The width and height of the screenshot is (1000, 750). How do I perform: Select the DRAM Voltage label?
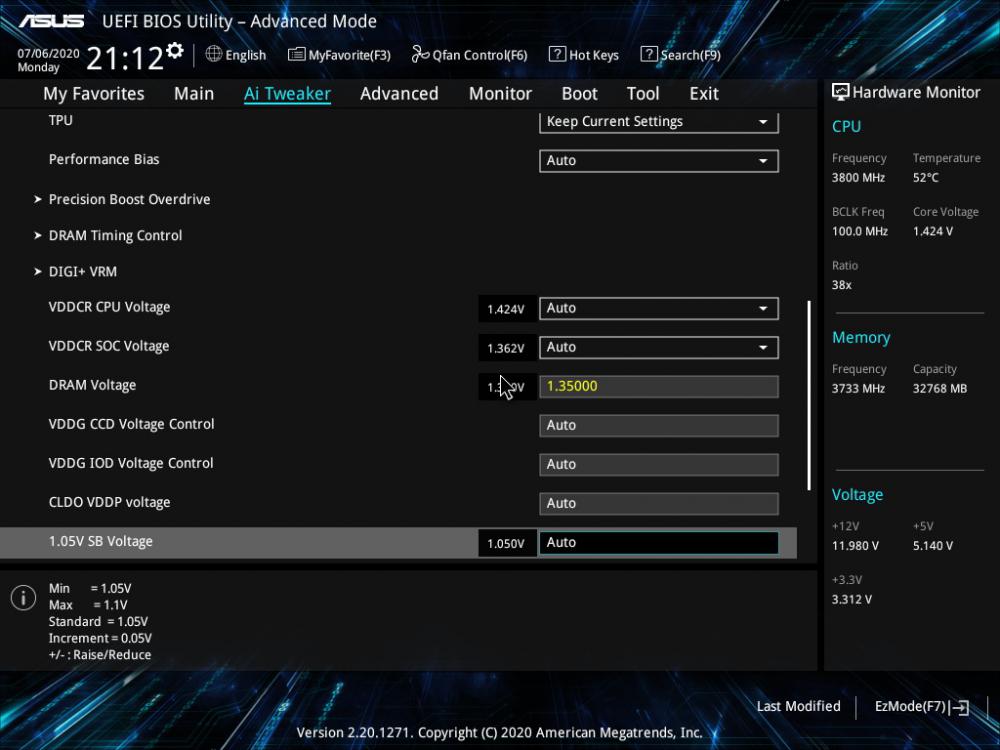coord(92,385)
